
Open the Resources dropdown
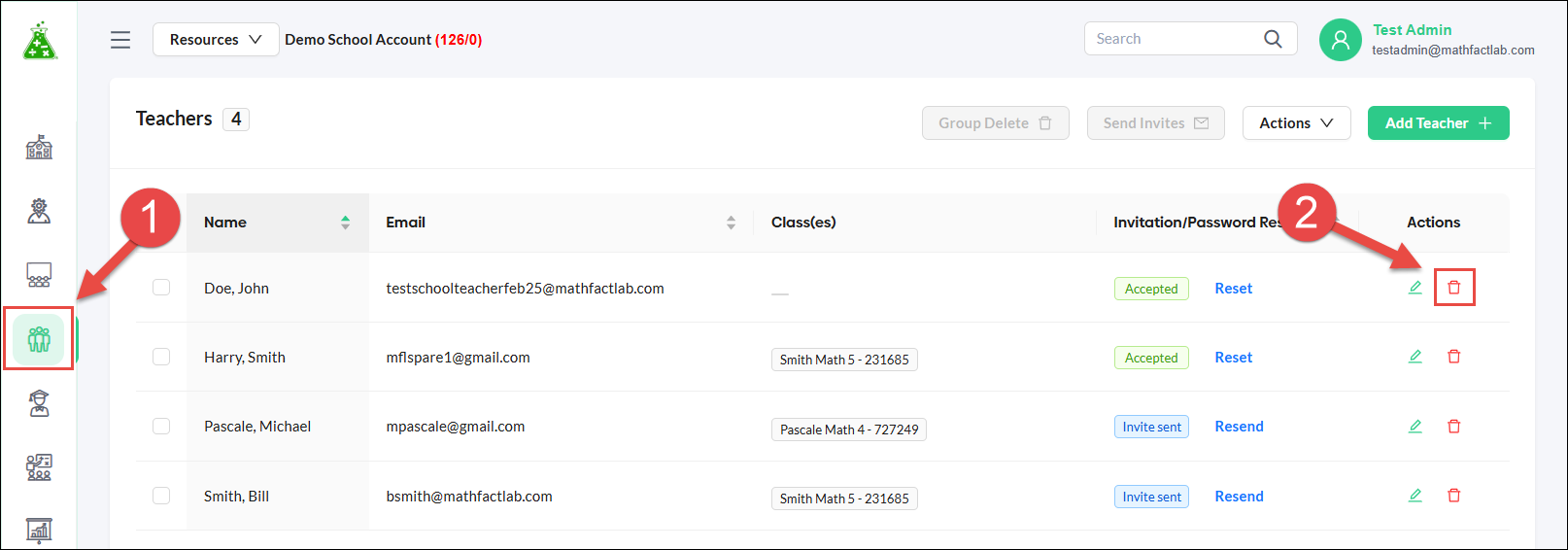pyautogui.click(x=216, y=40)
